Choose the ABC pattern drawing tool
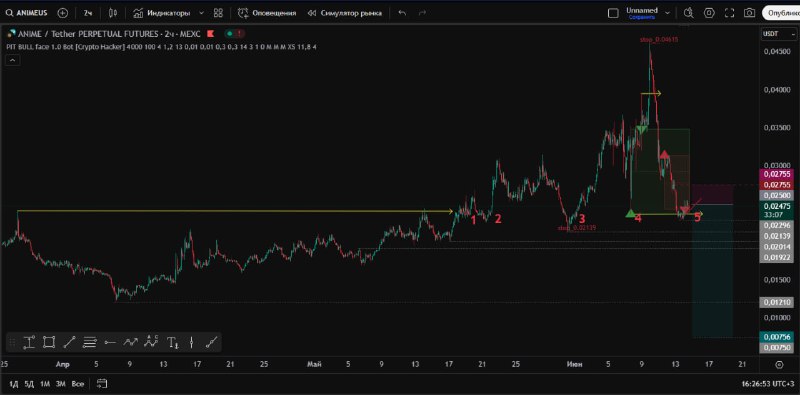Image resolution: width=800 pixels, height=395 pixels. tap(151, 342)
